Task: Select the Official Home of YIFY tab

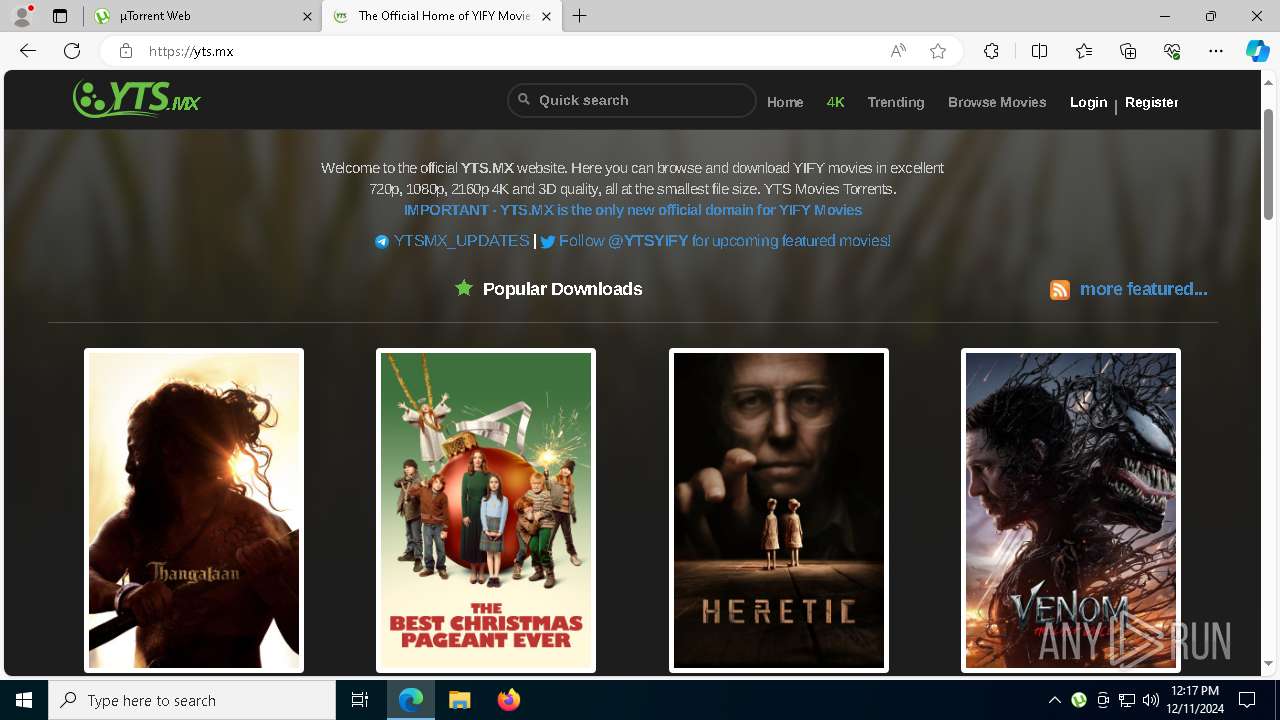Action: pos(442,16)
